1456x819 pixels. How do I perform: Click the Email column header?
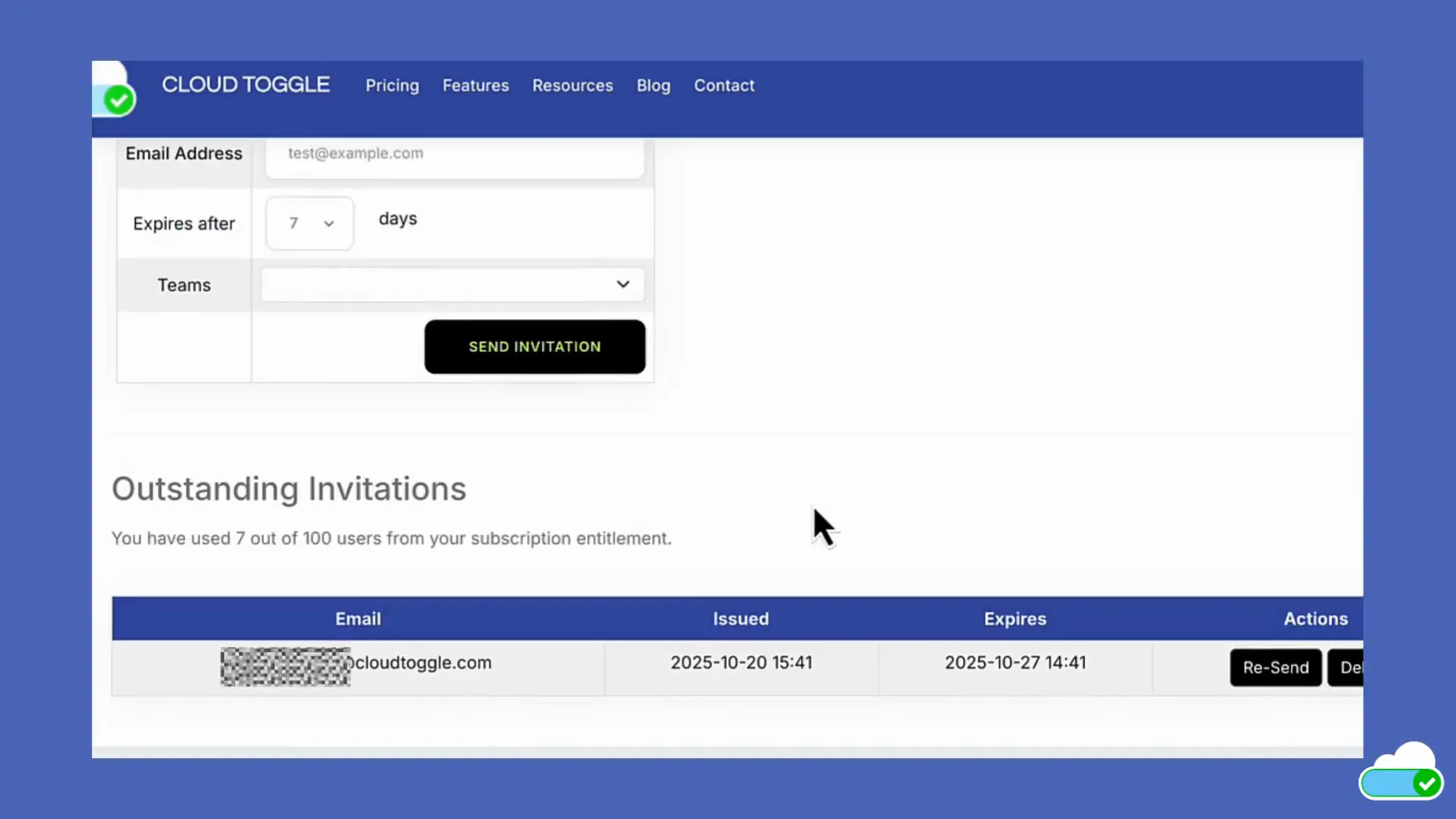click(x=358, y=618)
